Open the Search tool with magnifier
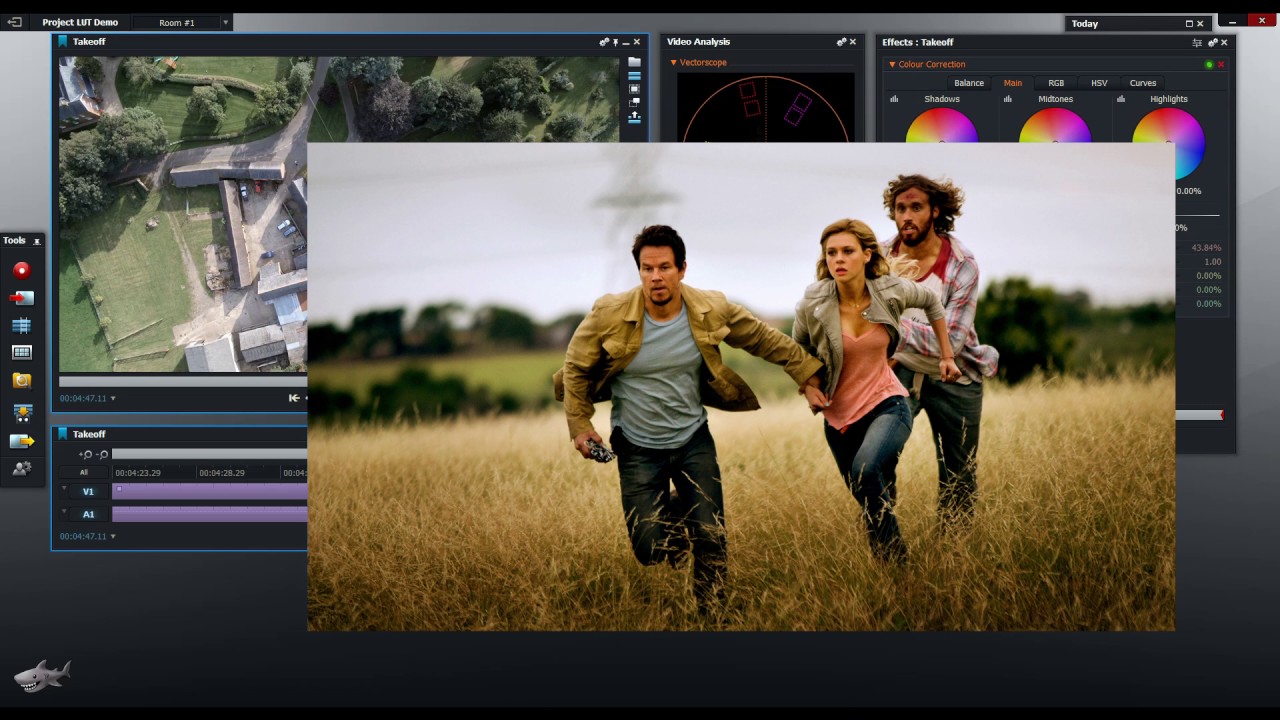Image resolution: width=1280 pixels, height=720 pixels. coord(21,380)
